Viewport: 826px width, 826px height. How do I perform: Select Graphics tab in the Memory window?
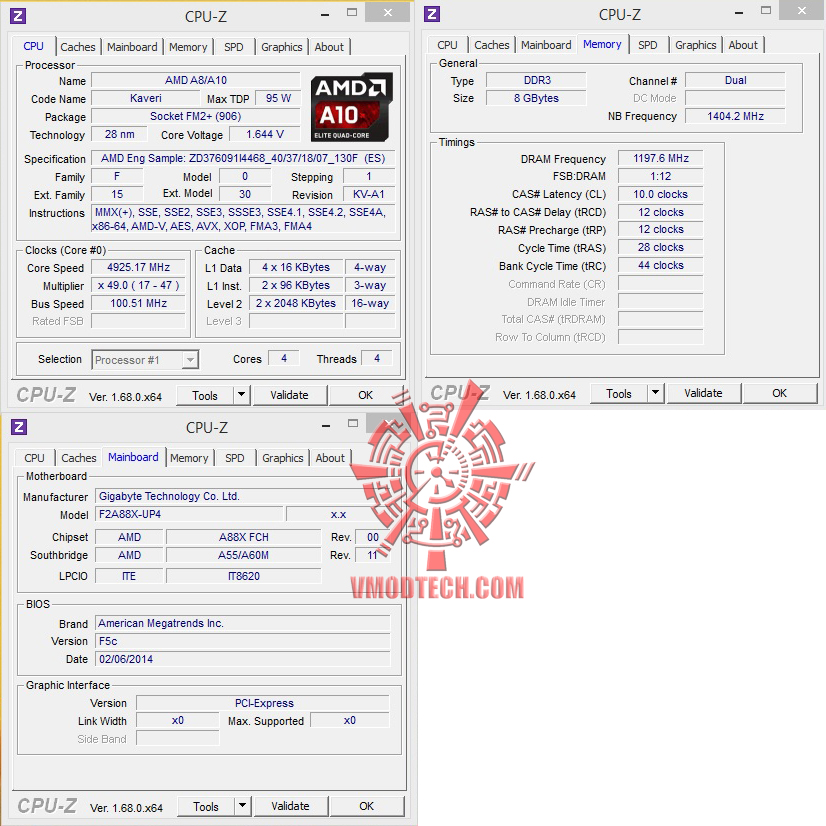(x=696, y=45)
